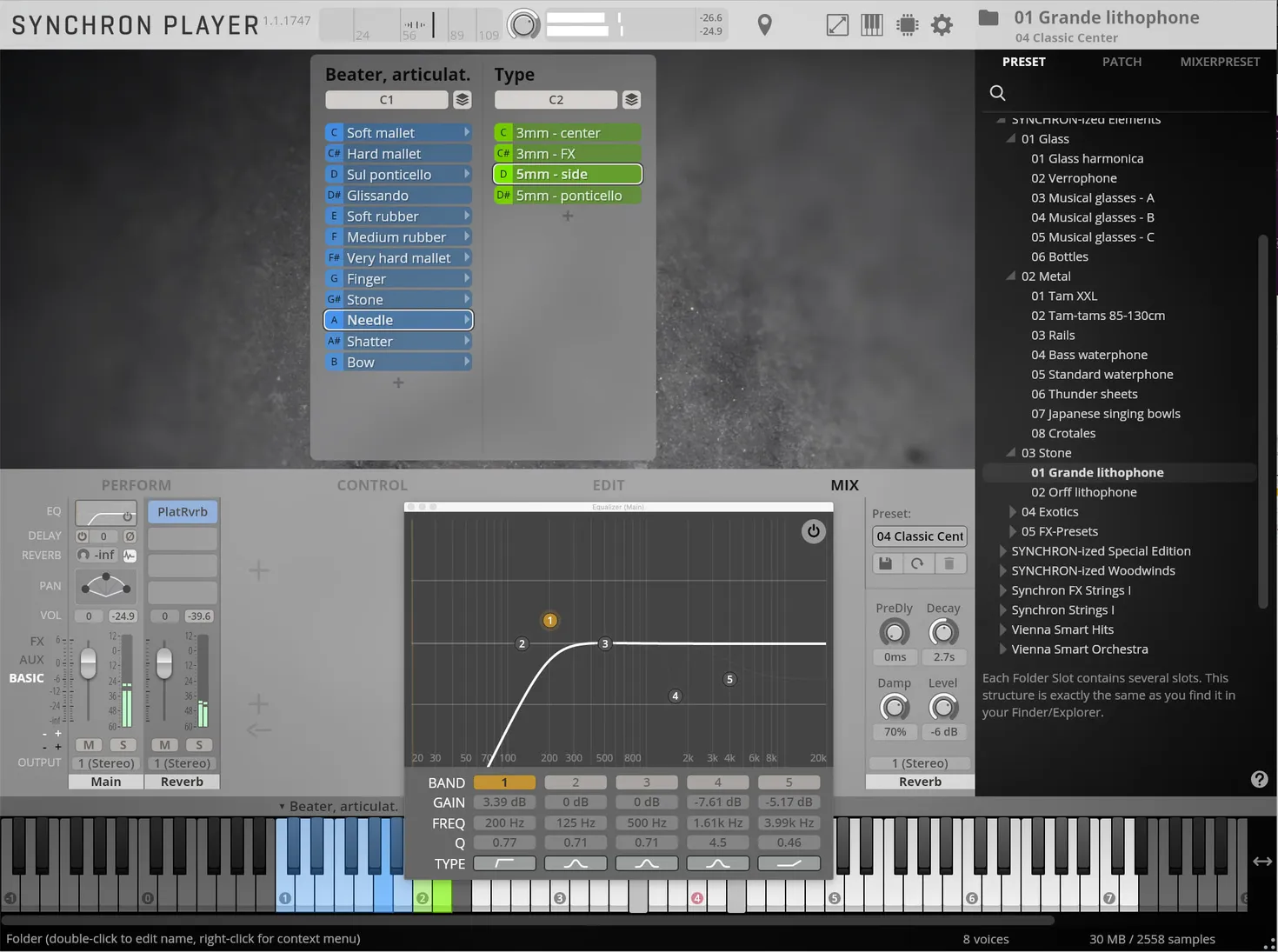Click the resize window icon
This screenshot has height=952, width=1278.
(x=836, y=25)
